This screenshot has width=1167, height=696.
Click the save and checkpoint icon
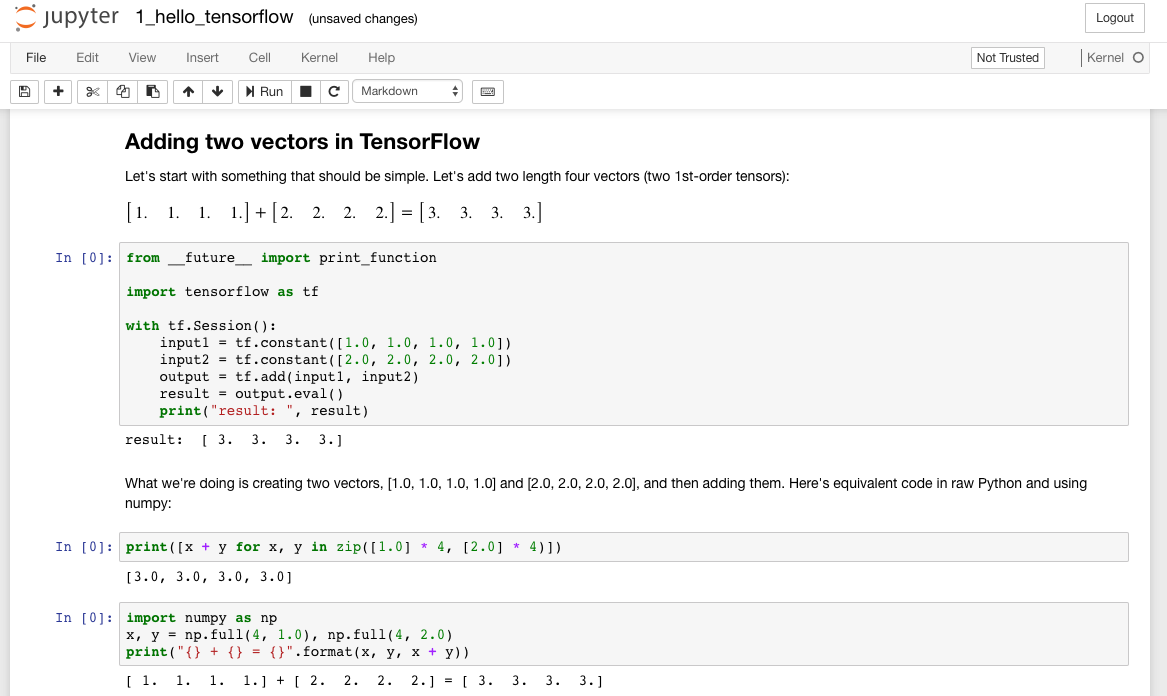click(x=25, y=92)
